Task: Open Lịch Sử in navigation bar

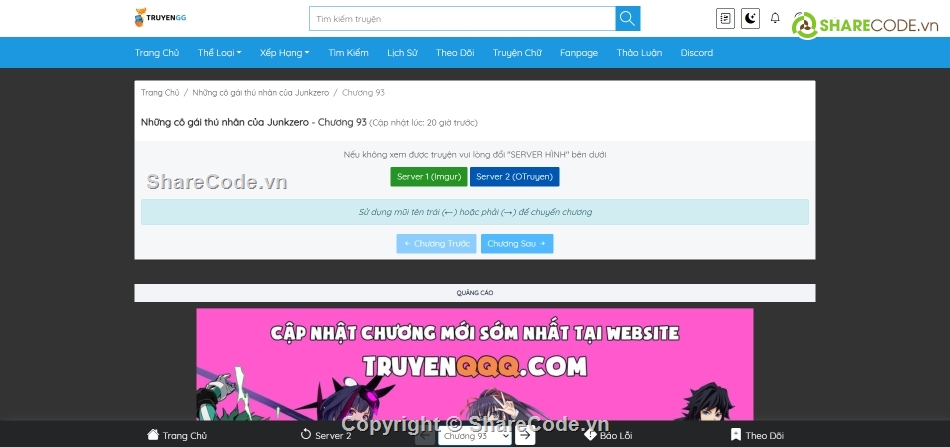Action: click(402, 53)
